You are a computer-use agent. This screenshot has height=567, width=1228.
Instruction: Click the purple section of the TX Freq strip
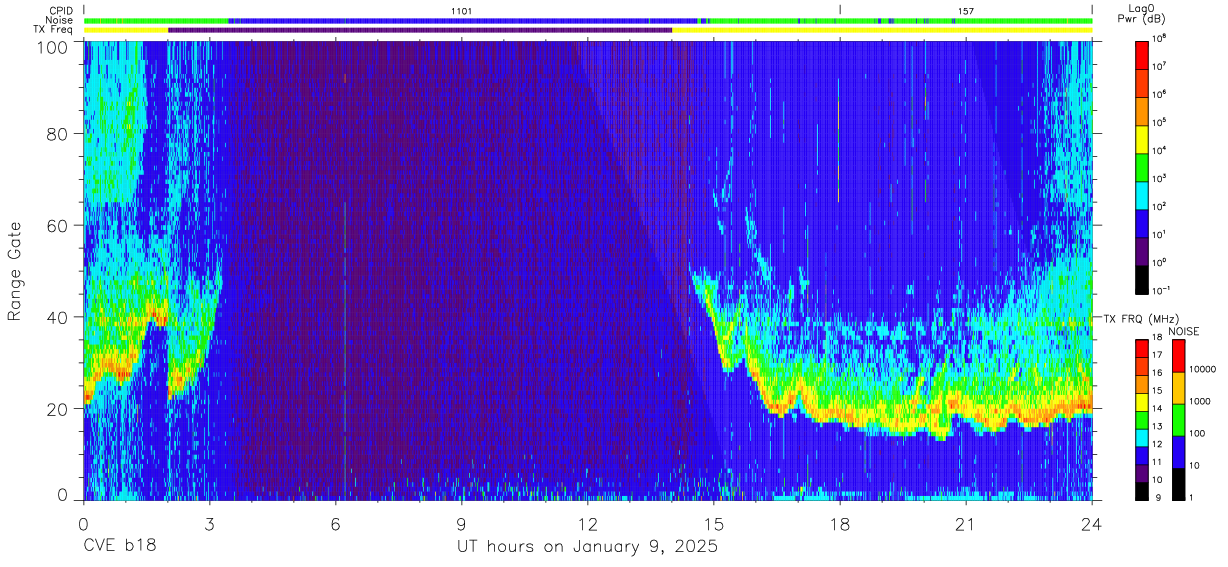[x=420, y=30]
